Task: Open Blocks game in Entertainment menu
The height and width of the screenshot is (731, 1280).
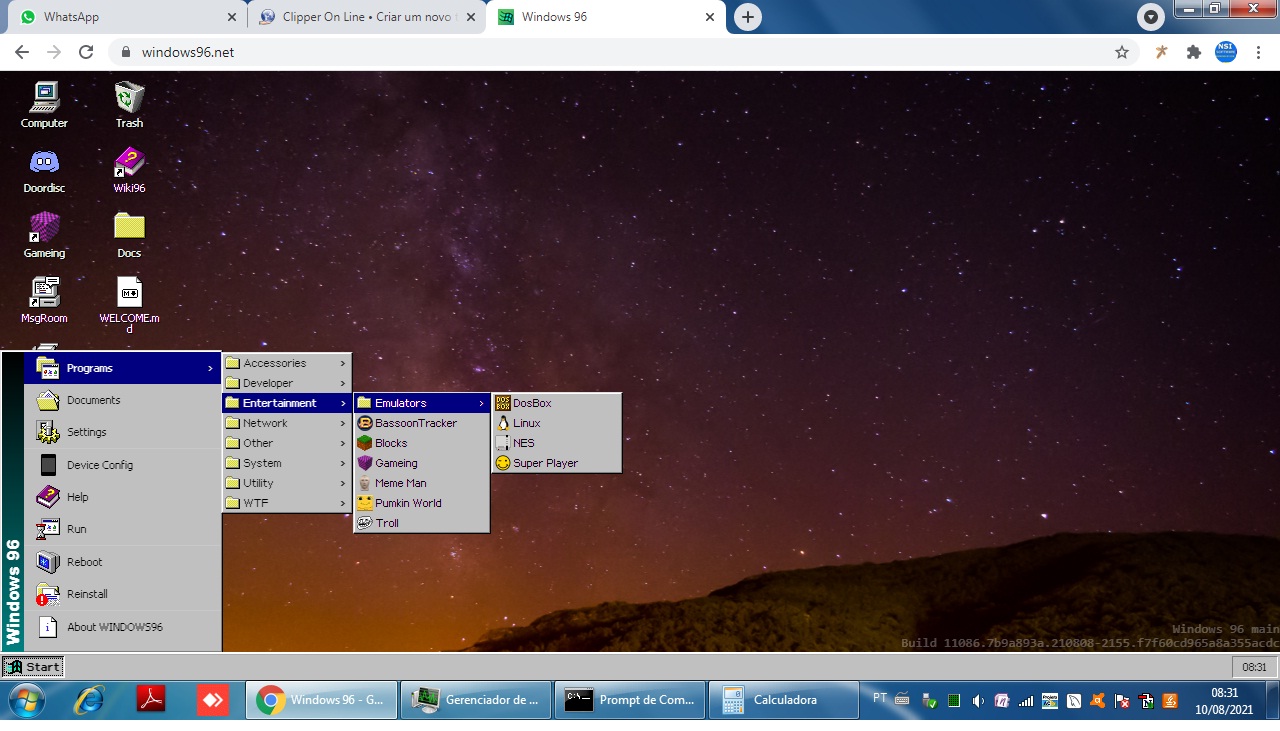Action: coord(422,443)
